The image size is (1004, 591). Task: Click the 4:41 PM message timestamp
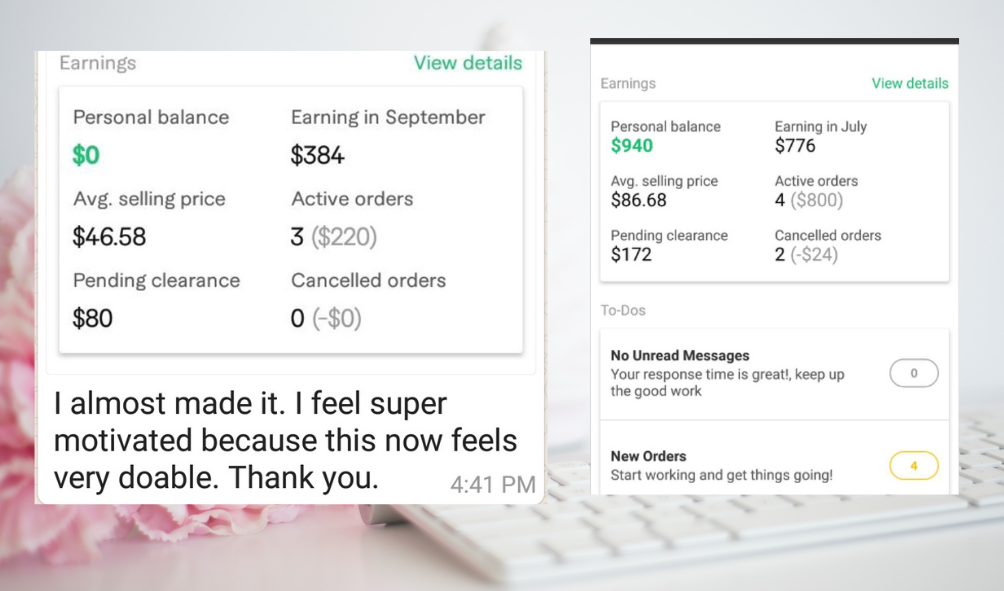(492, 485)
